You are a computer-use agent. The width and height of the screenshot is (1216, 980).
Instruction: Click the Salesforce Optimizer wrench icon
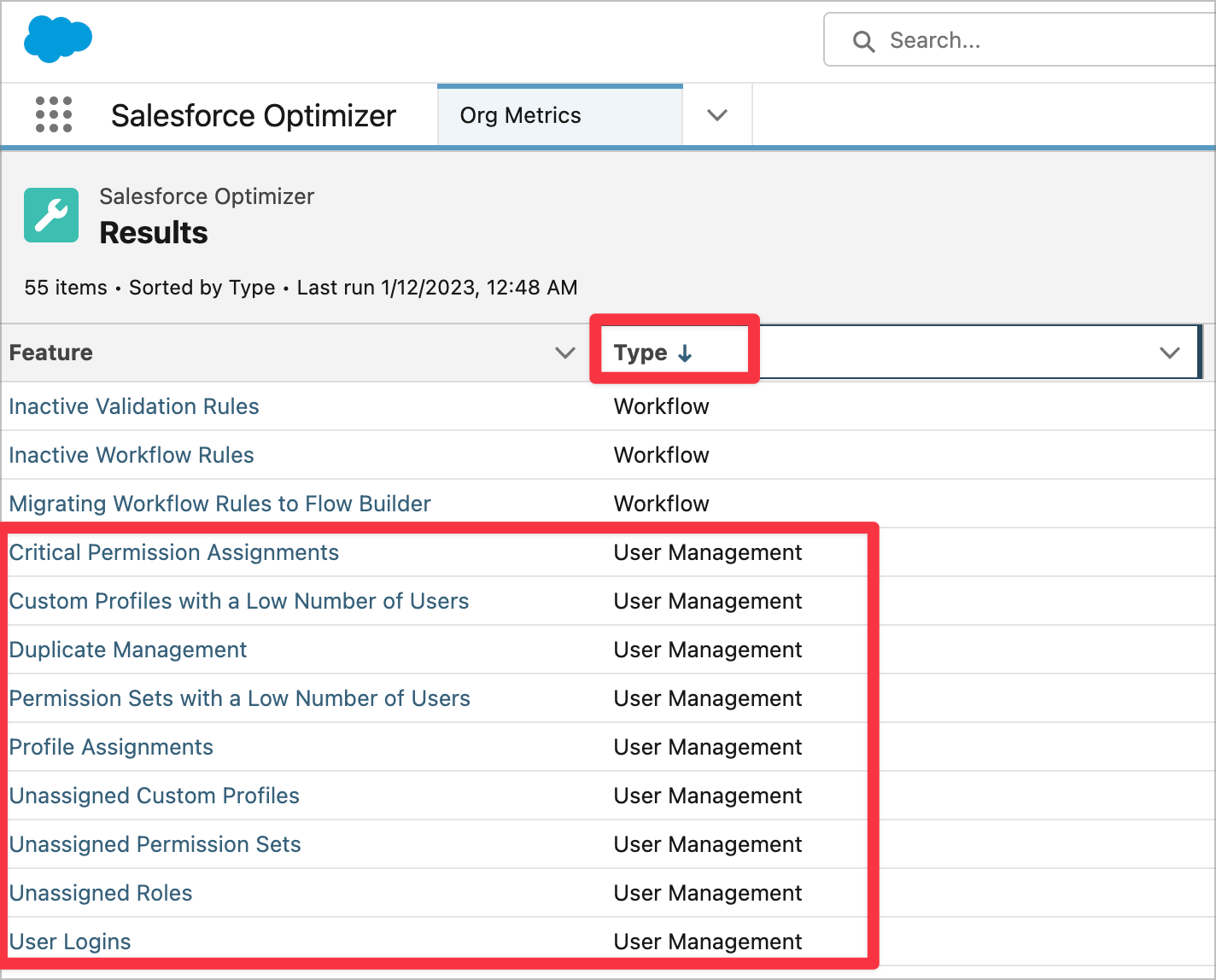pyautogui.click(x=51, y=215)
